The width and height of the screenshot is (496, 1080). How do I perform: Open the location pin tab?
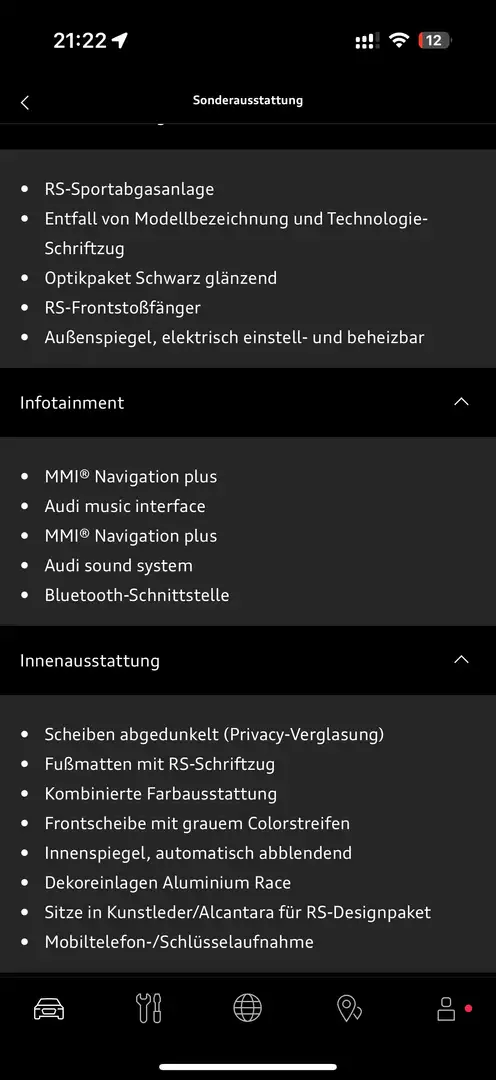[x=349, y=1009]
